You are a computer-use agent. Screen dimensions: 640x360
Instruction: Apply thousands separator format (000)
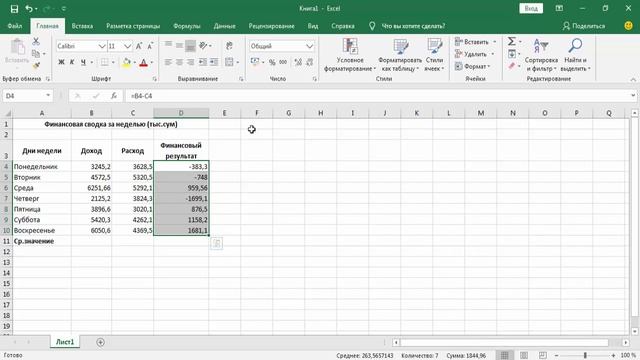click(283, 62)
